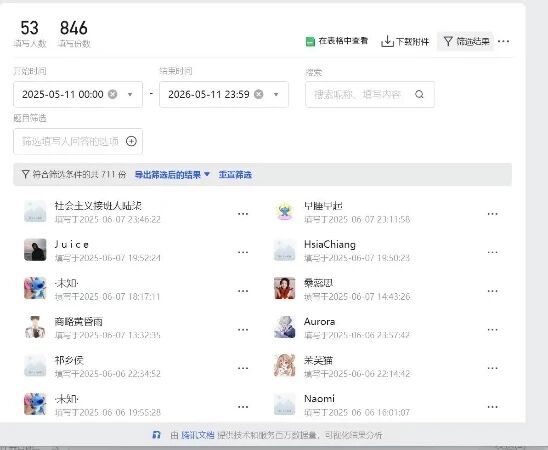Click the filter results funnel button
Screen dimensions: 548x450
click(x=466, y=42)
